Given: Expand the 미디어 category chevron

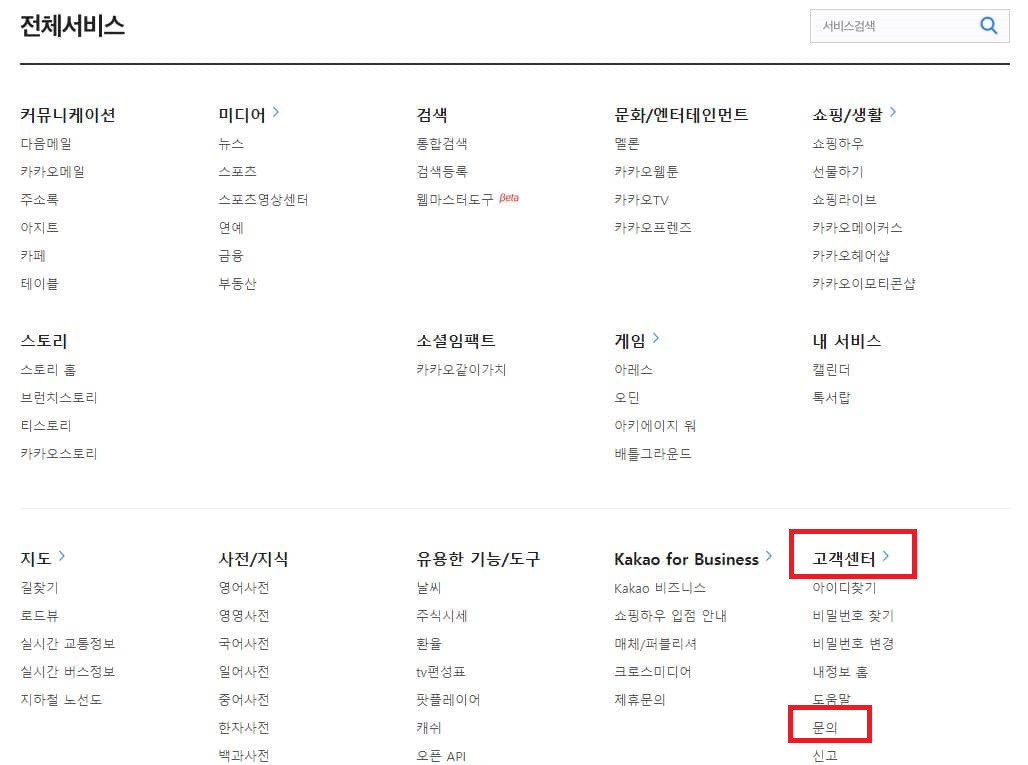Looking at the screenshot, I should point(276,113).
